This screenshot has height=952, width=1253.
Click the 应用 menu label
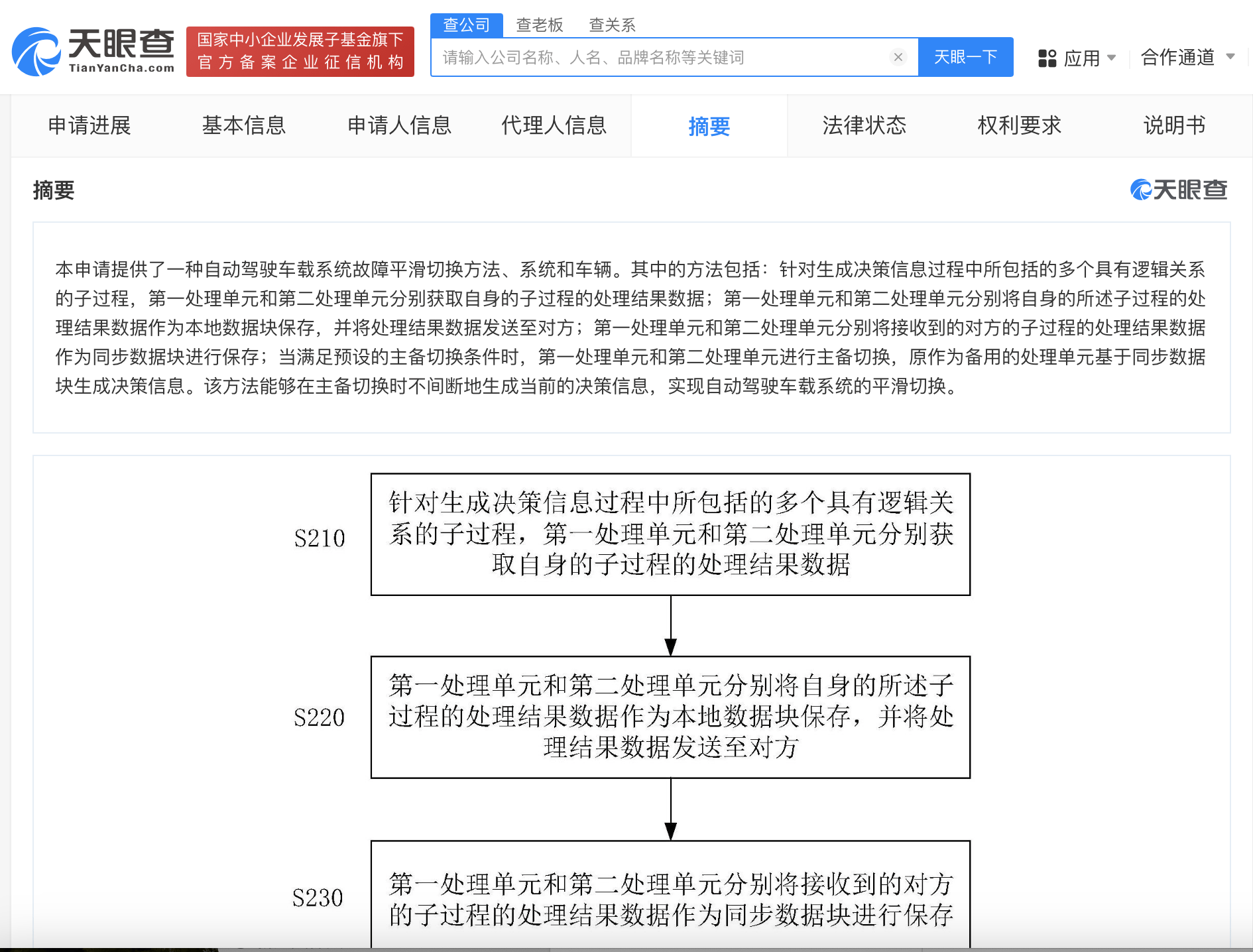(x=1082, y=58)
